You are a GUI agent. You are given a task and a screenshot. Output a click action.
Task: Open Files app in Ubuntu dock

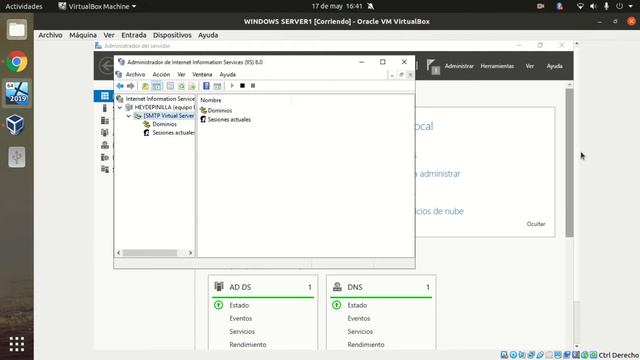[x=17, y=30]
